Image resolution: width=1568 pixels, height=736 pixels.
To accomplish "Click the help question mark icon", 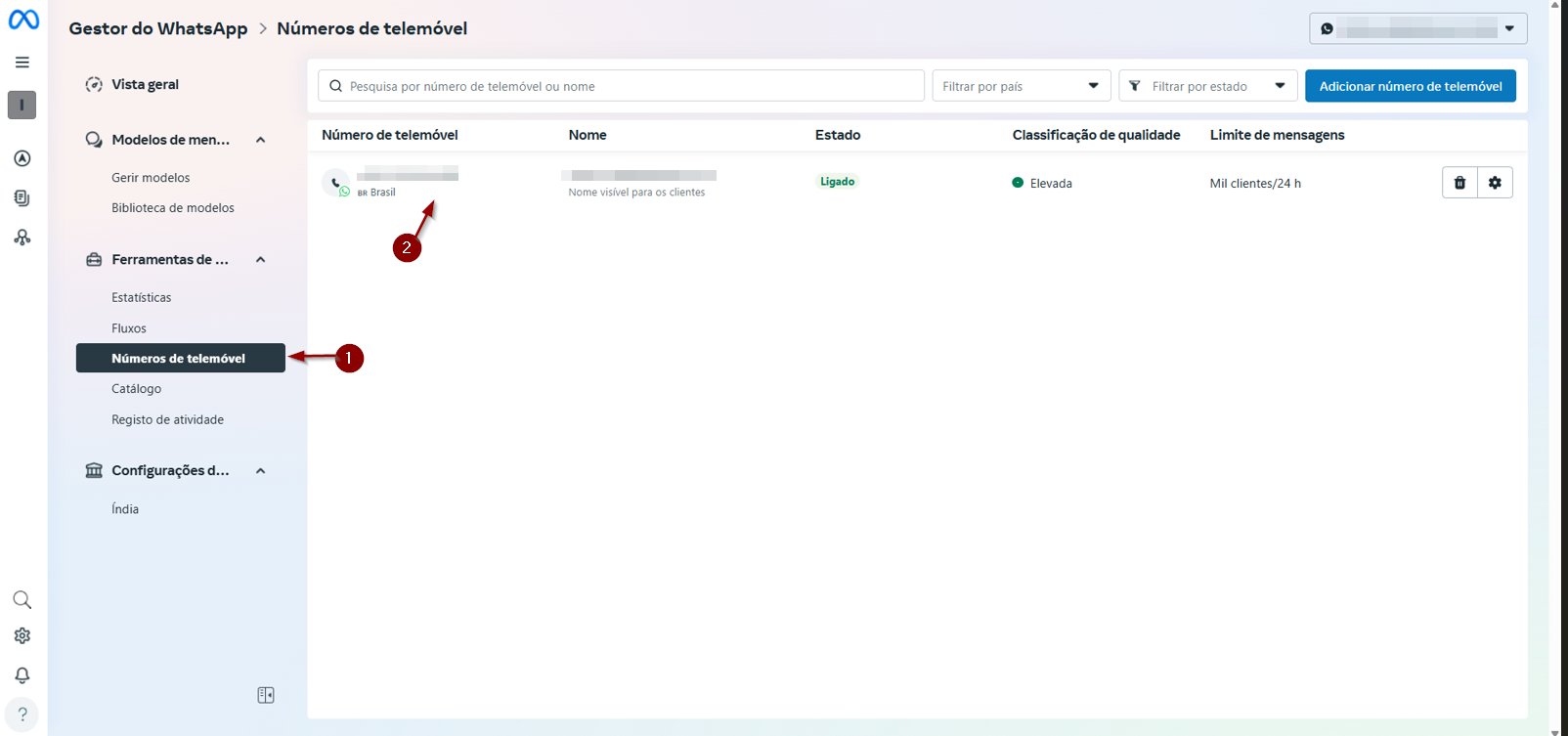I will click(22, 714).
